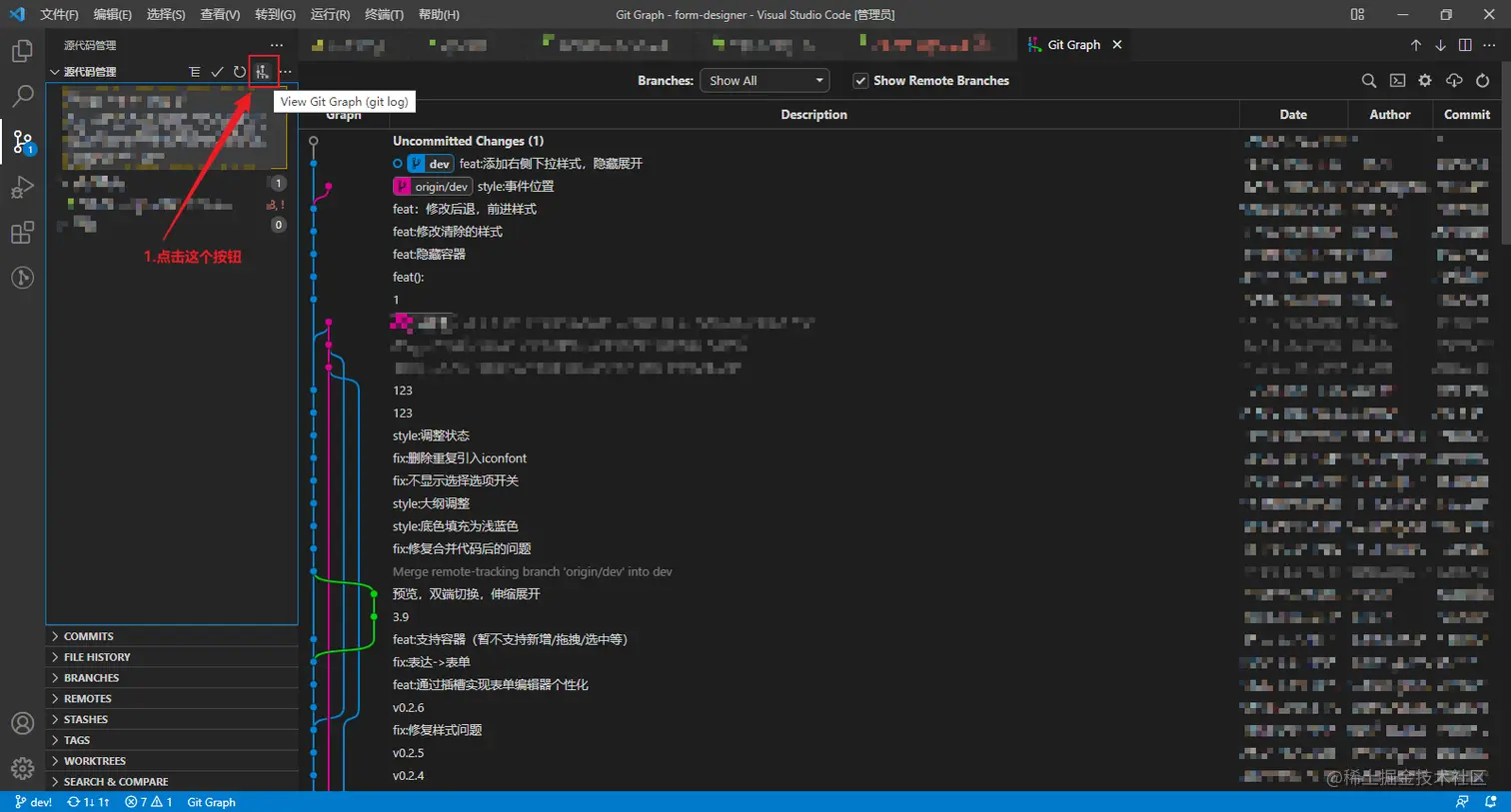Open more actions next to View Git Graph

coord(286,72)
